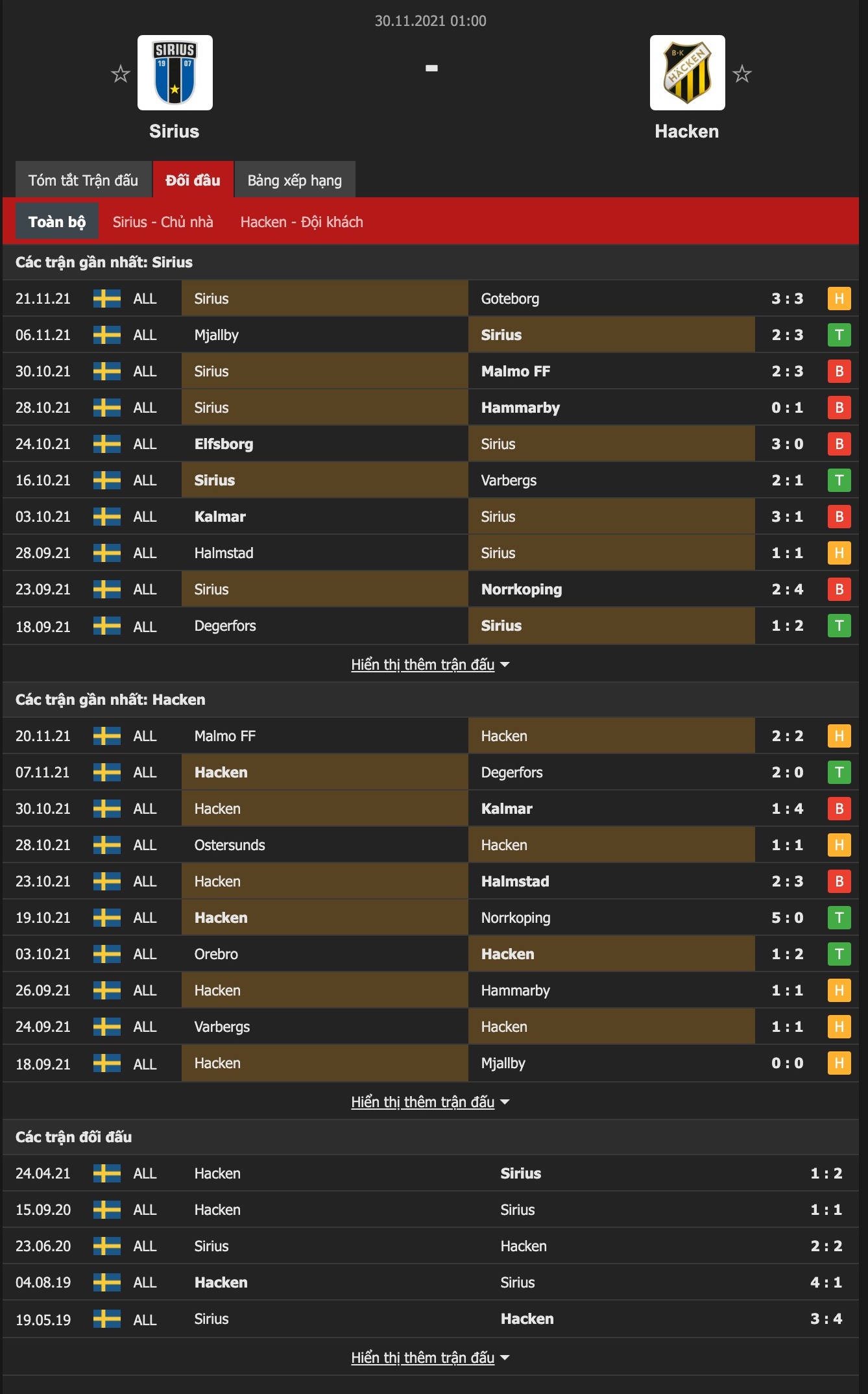
Task: Click the H badge for Malmo FF vs Hacken
Action: [x=839, y=736]
